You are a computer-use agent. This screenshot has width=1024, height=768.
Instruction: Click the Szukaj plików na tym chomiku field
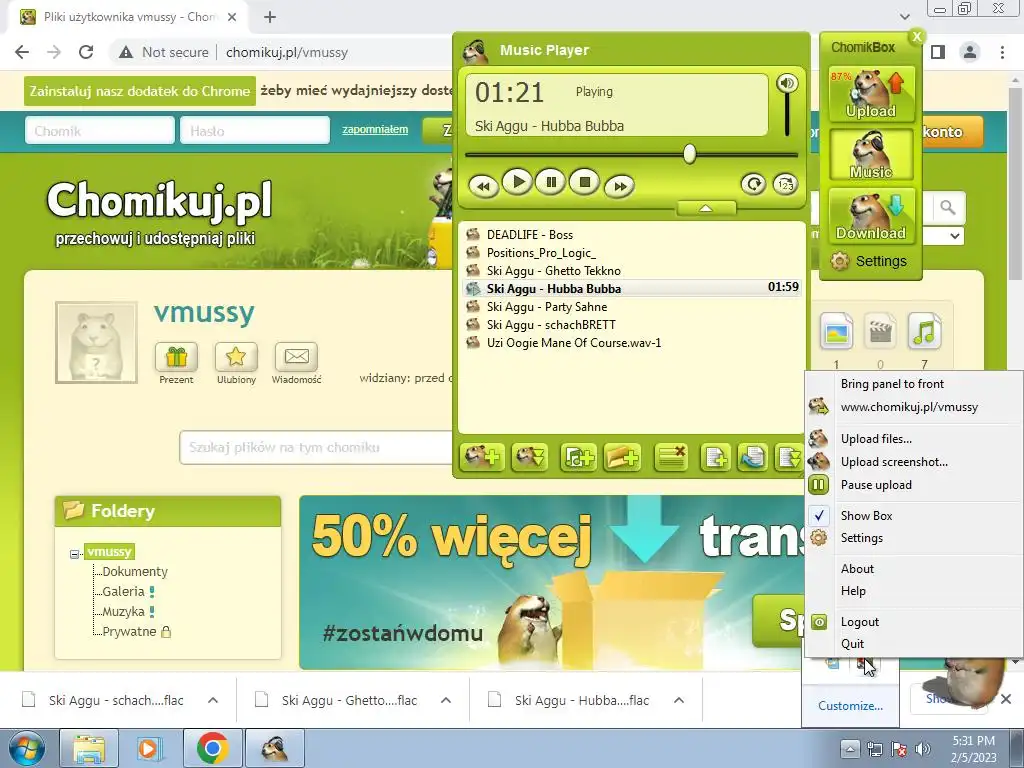coord(317,447)
